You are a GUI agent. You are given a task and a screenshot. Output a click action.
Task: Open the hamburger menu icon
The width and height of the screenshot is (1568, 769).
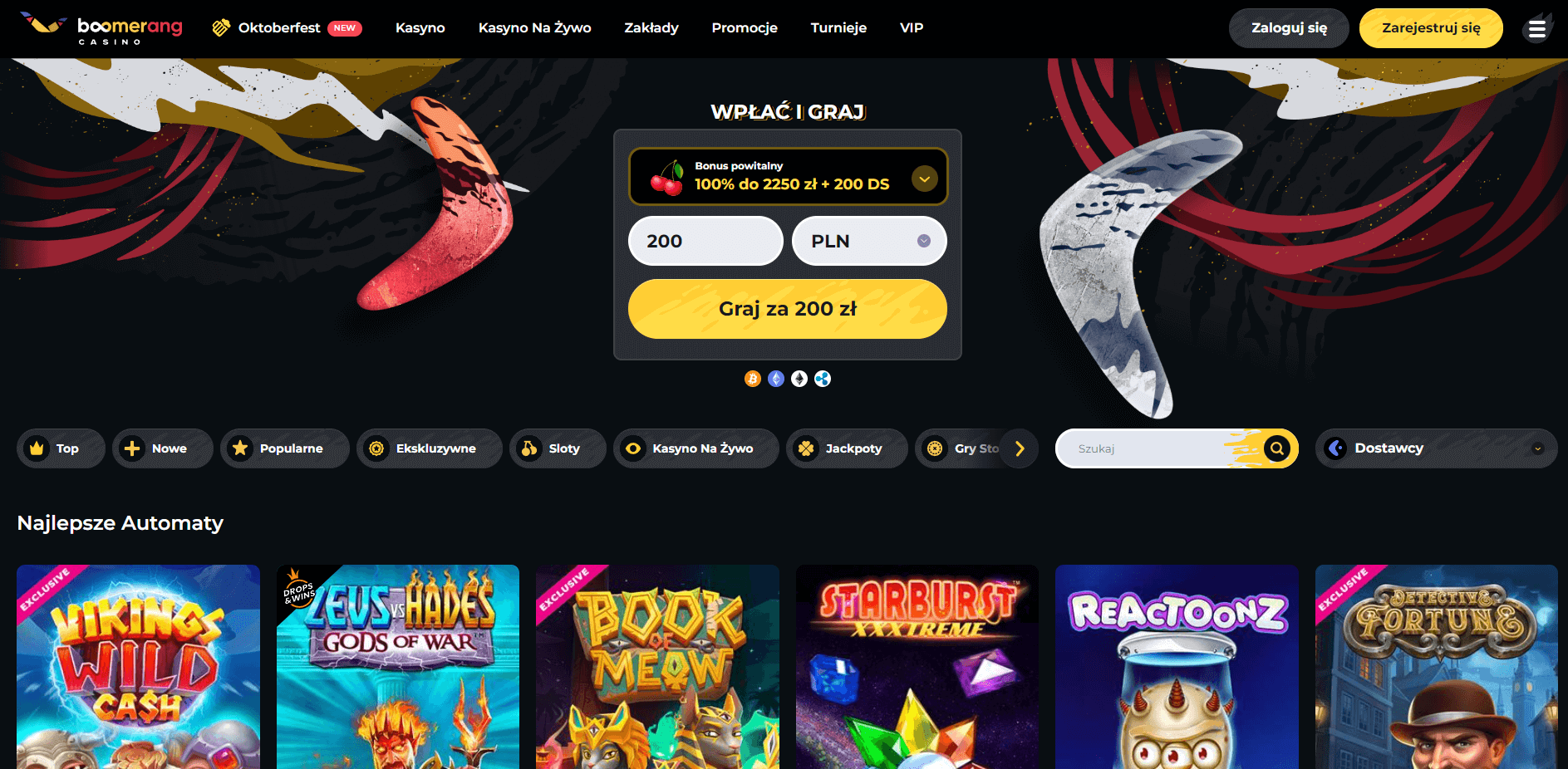coord(1537,29)
